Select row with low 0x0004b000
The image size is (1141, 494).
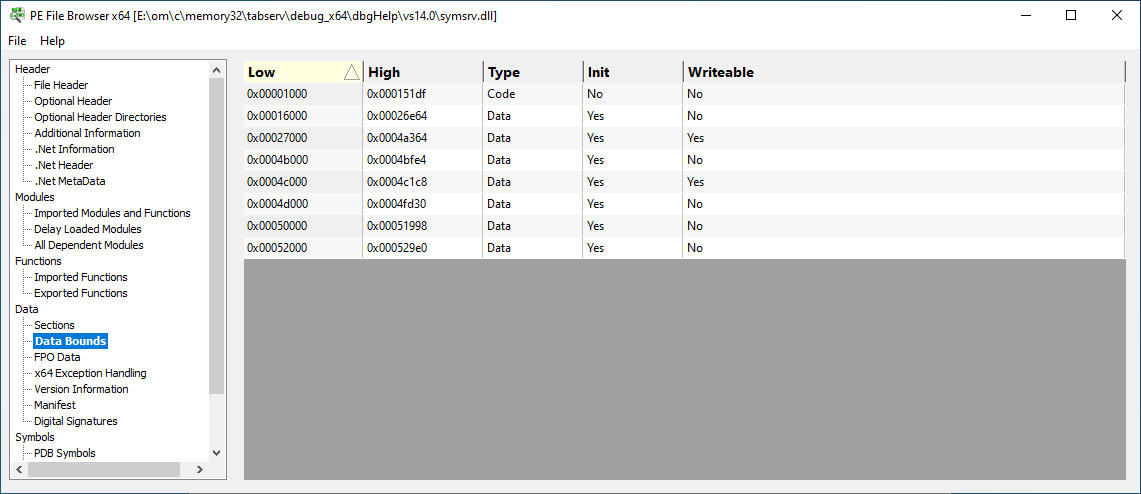click(x=685, y=159)
